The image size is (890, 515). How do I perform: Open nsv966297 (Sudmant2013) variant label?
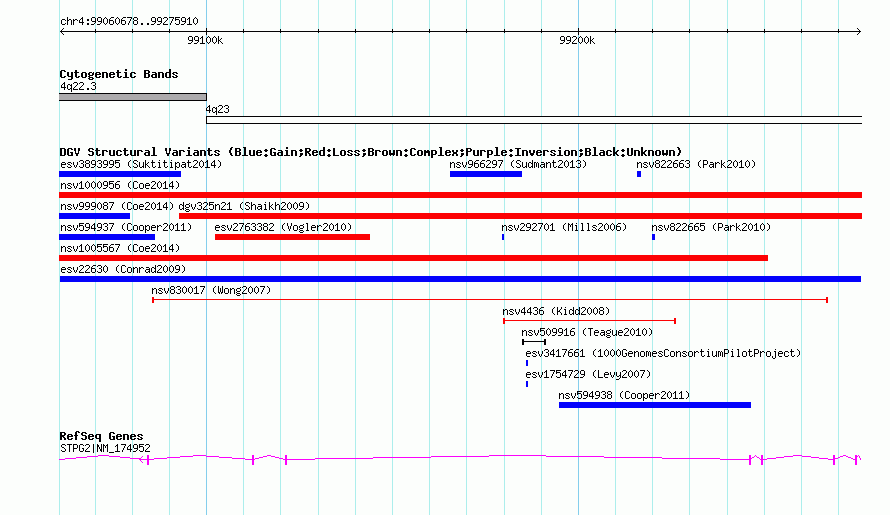pyautogui.click(x=518, y=164)
